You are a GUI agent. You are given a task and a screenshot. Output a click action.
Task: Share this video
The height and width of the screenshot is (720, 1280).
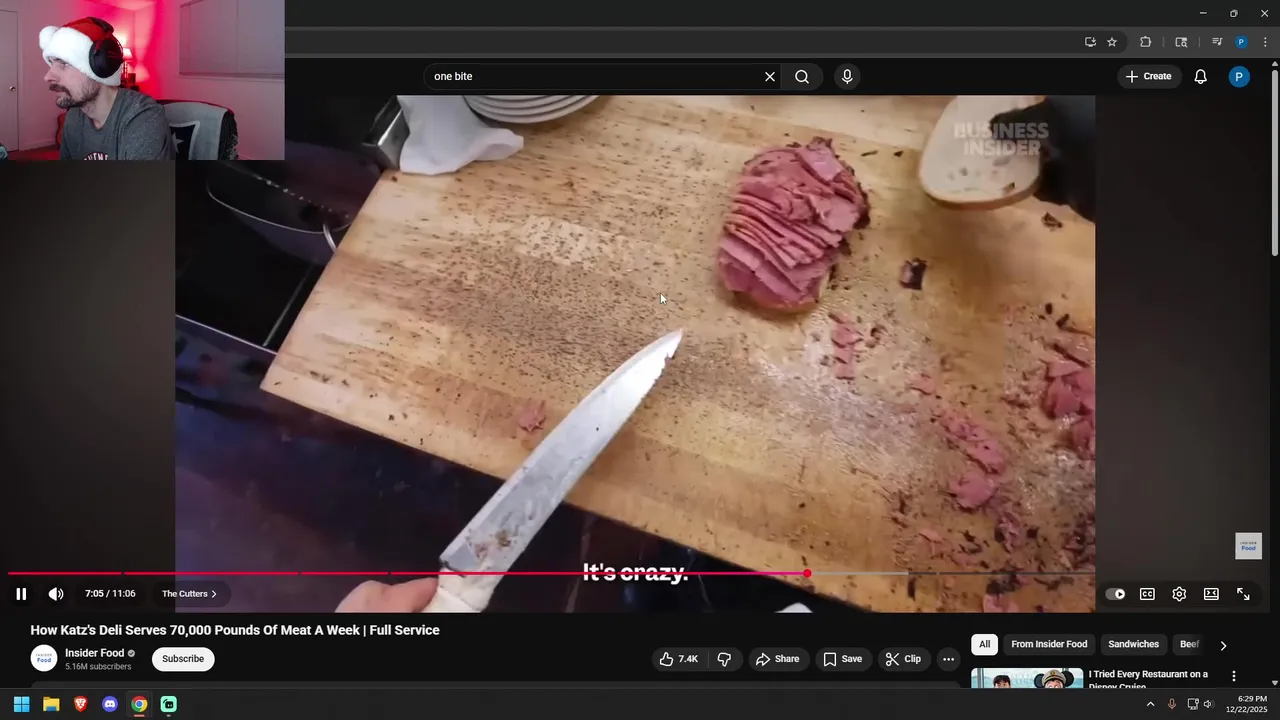coord(777,659)
